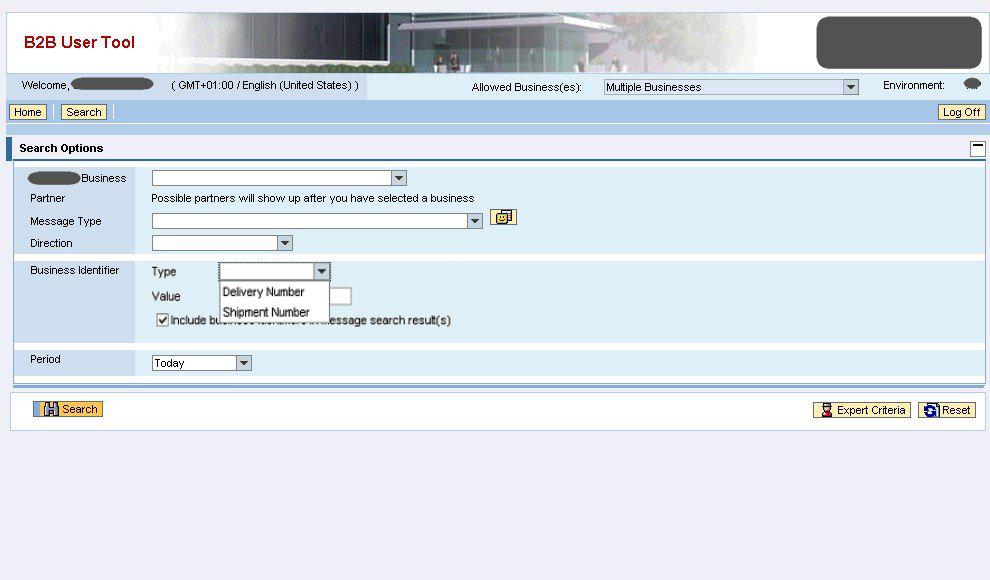Expand the Business dropdown list
This screenshot has height=580, width=990.
point(399,178)
